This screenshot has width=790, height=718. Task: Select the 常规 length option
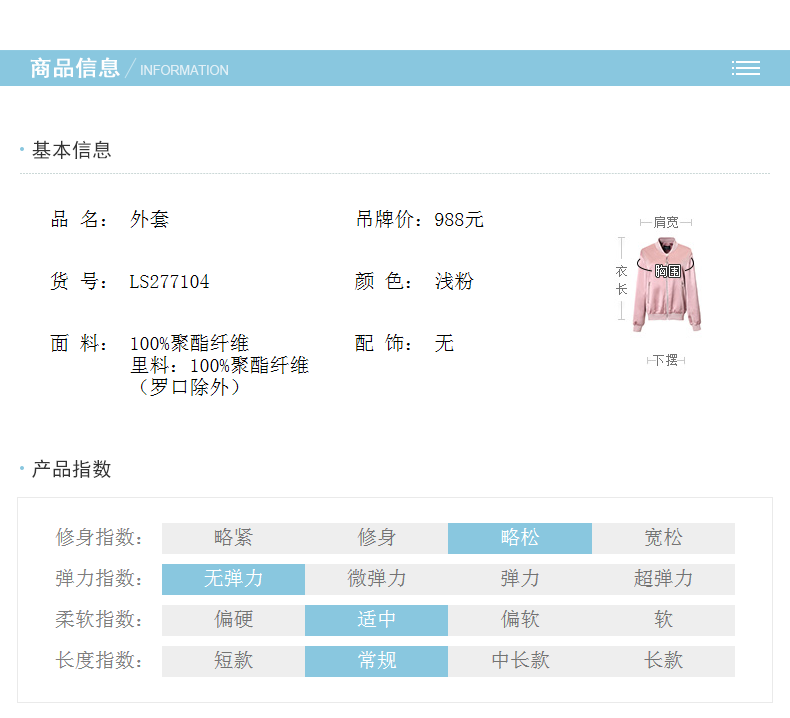[376, 661]
